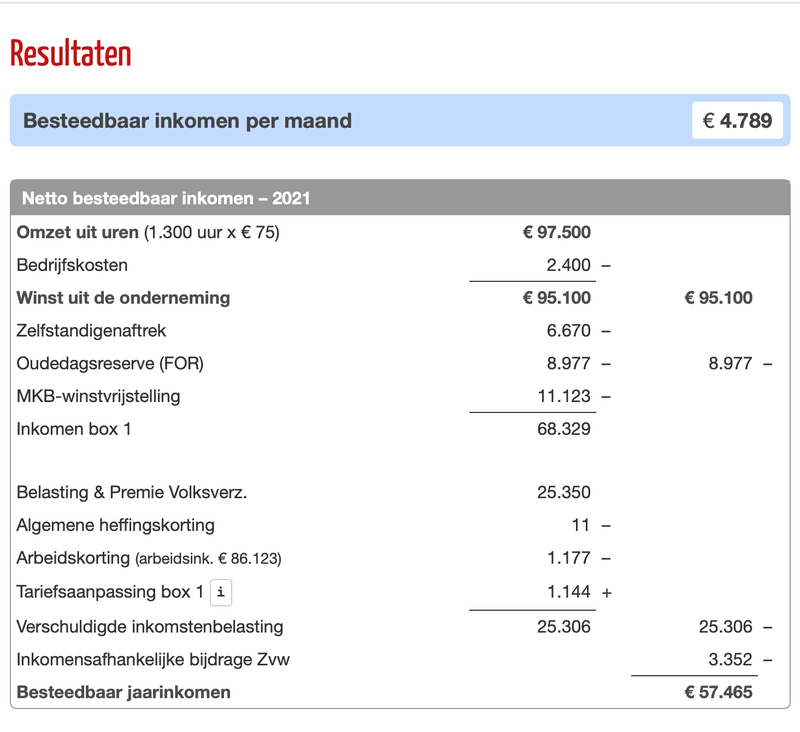Viewport: 800px width, 732px height.
Task: Select the Inkomensafhankelijke bijdrage Zvw label
Action: (153, 660)
